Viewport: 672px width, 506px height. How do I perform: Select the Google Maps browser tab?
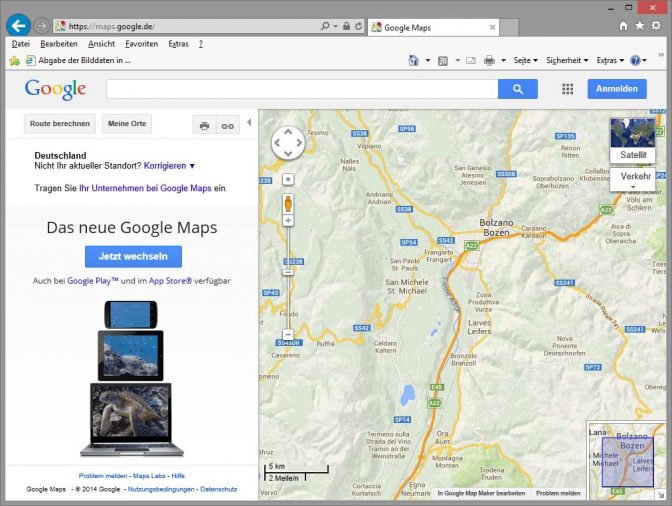click(432, 27)
